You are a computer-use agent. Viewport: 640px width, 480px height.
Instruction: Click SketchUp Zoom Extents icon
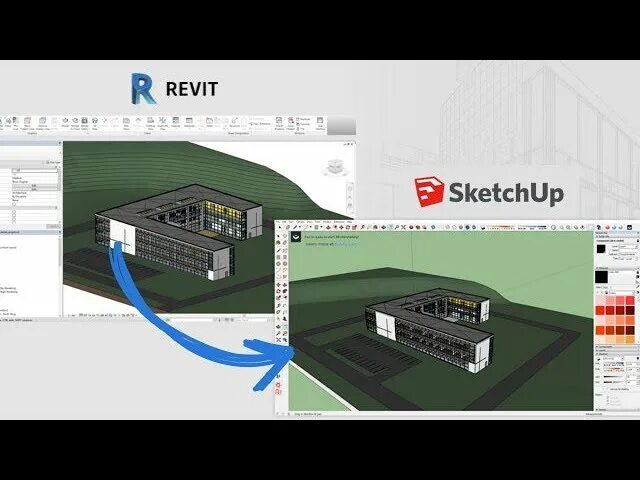coord(403,227)
